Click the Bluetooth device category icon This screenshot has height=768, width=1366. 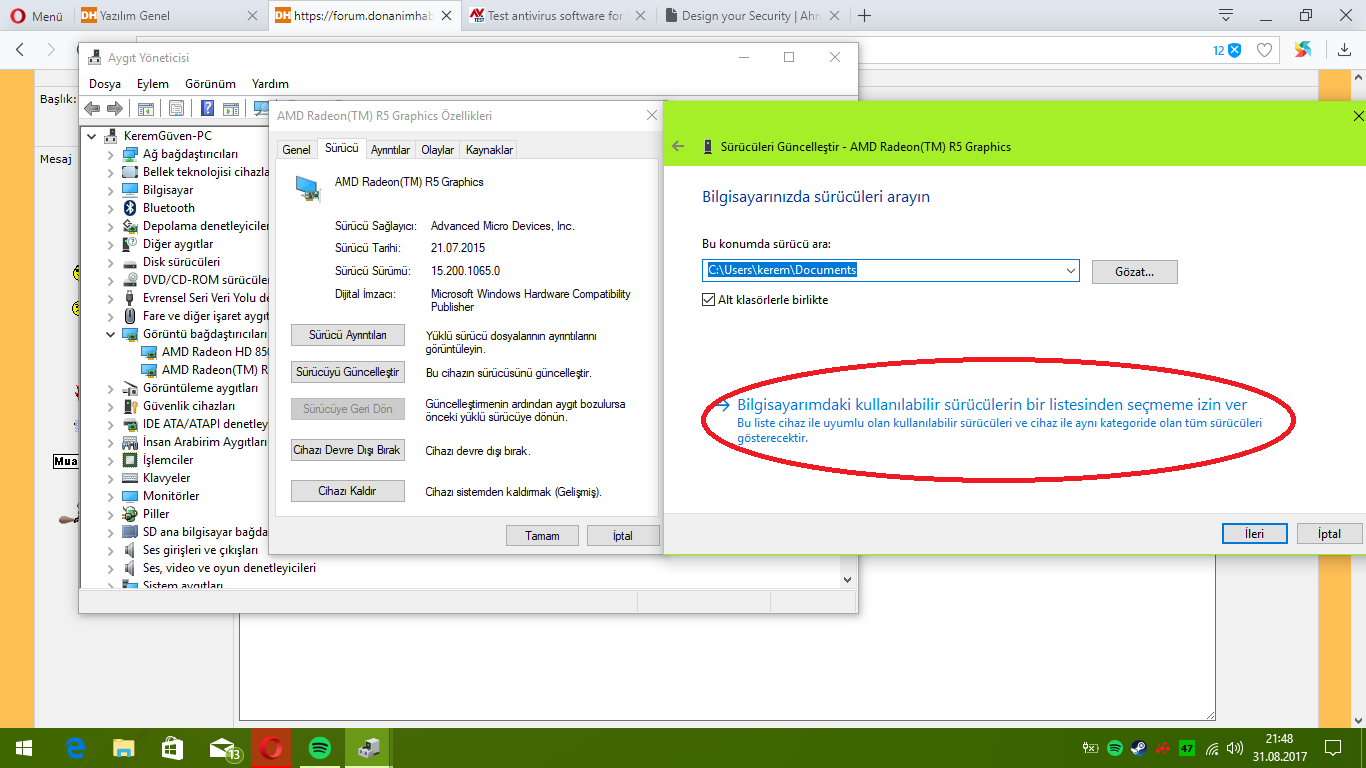[130, 208]
